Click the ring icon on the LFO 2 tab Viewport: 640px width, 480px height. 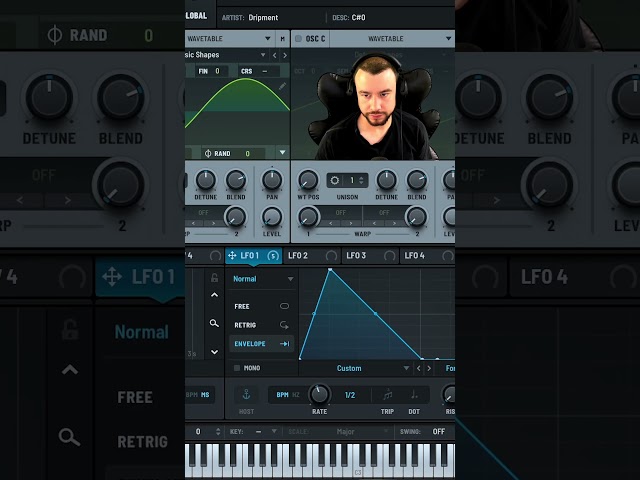[331, 256]
